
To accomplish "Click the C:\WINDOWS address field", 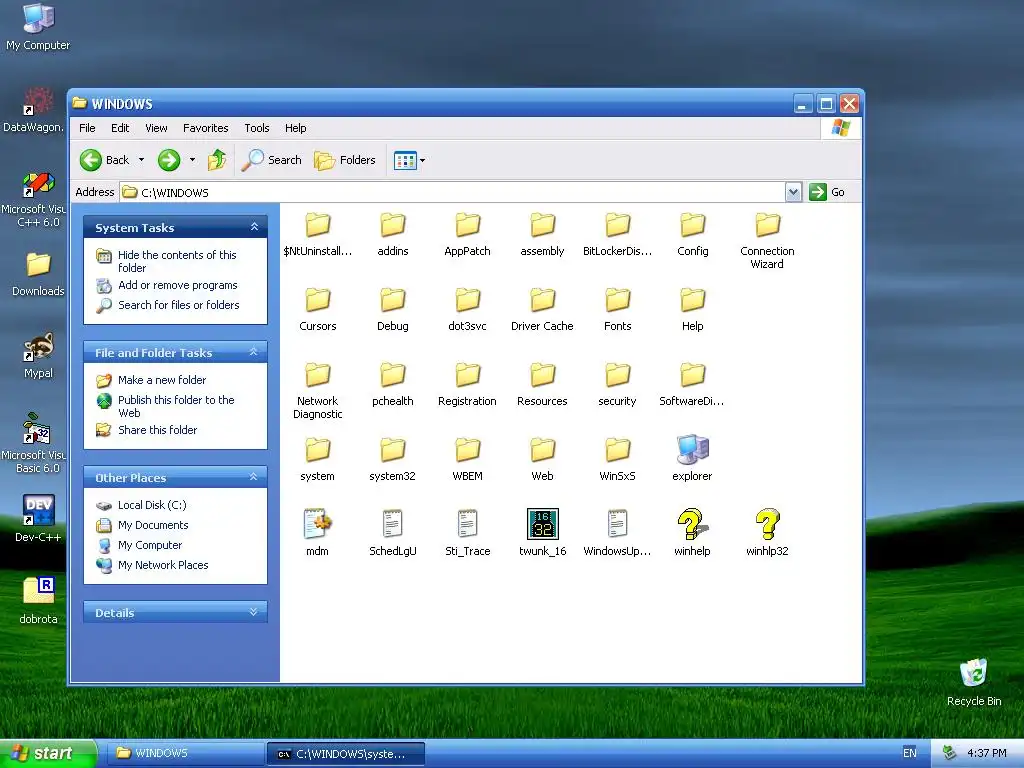I will pos(453,192).
